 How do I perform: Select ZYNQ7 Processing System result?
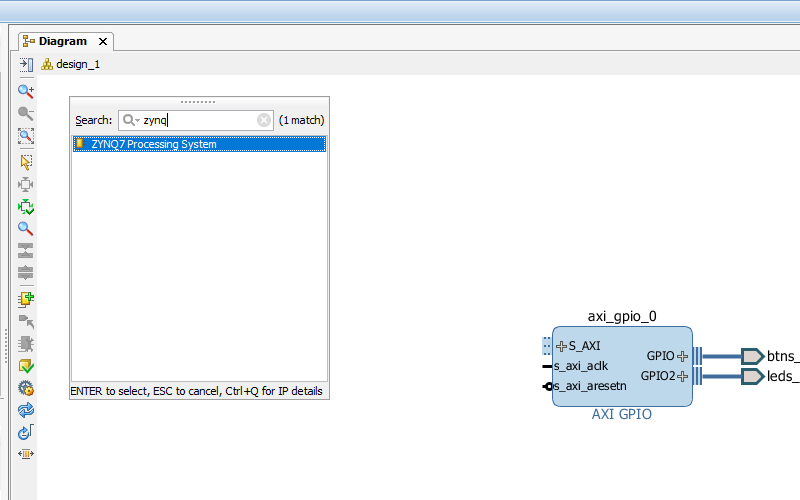[199, 144]
